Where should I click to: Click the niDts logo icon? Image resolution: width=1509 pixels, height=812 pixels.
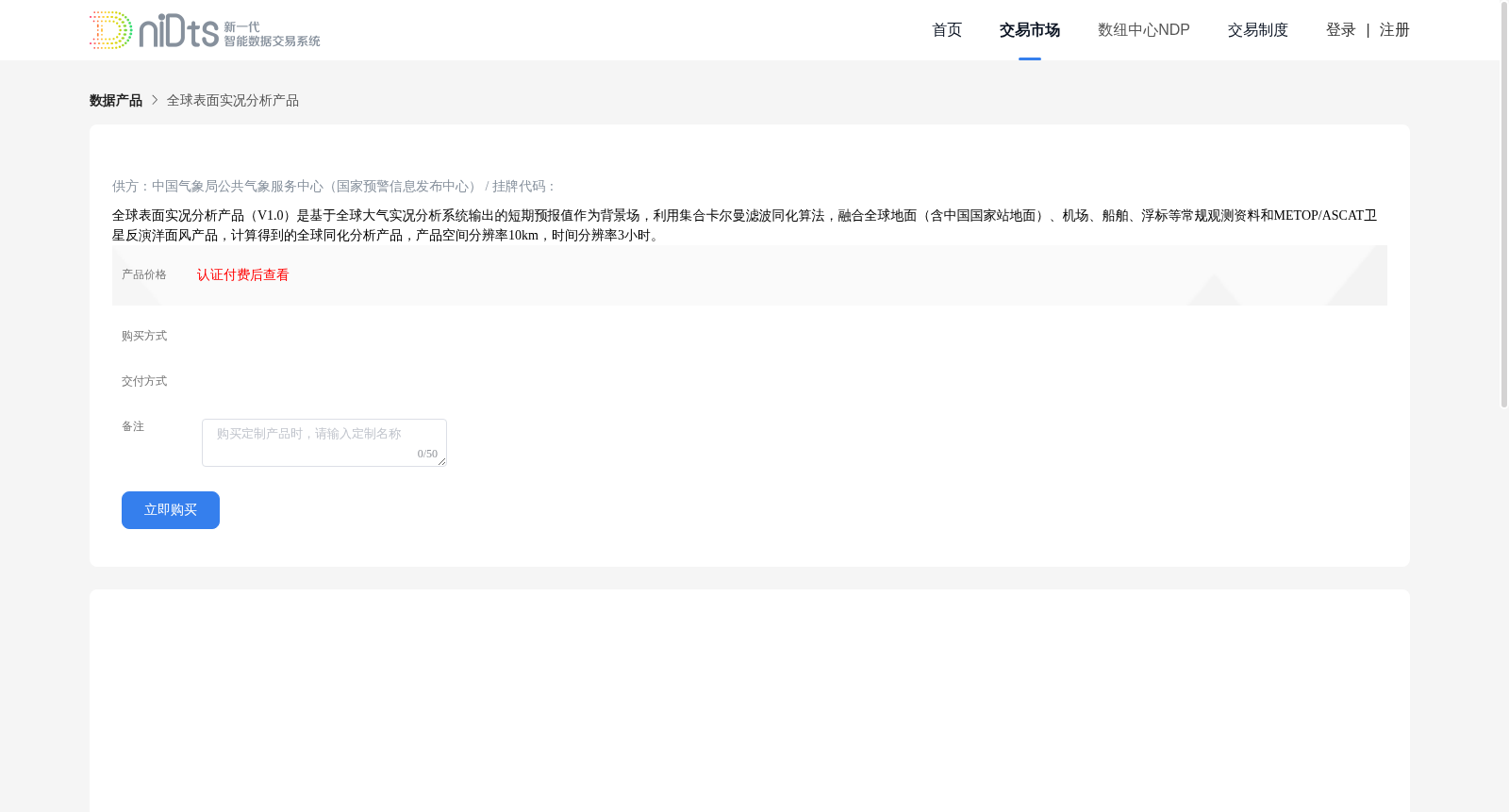click(205, 30)
